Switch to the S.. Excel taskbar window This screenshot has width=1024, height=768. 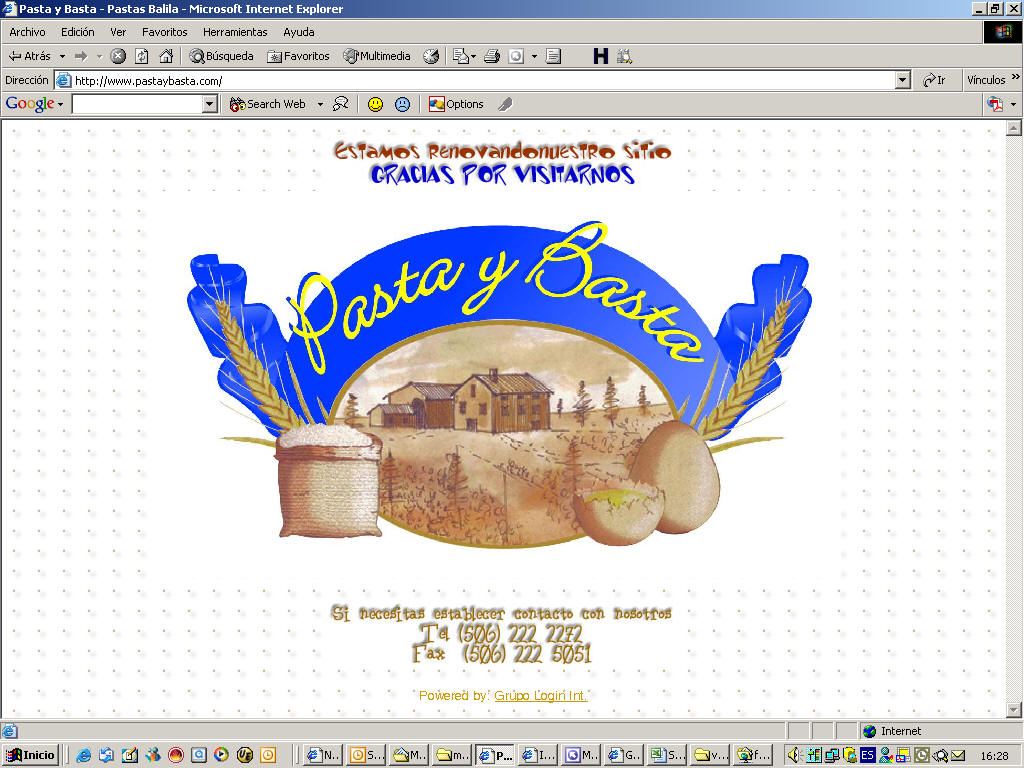click(x=667, y=755)
